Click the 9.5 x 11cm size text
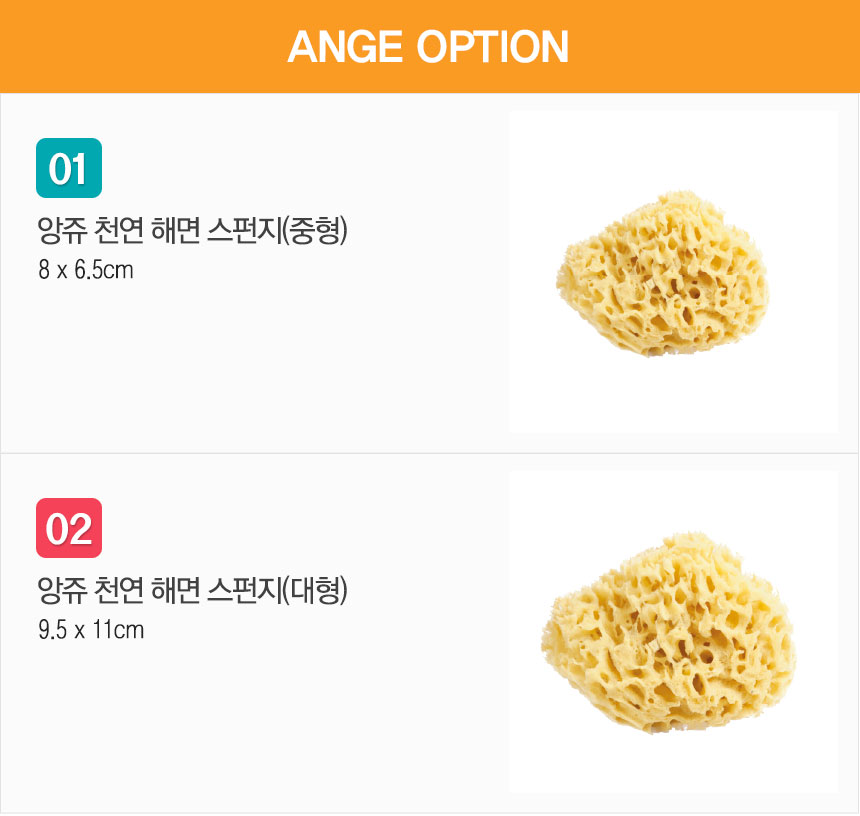 (91, 630)
